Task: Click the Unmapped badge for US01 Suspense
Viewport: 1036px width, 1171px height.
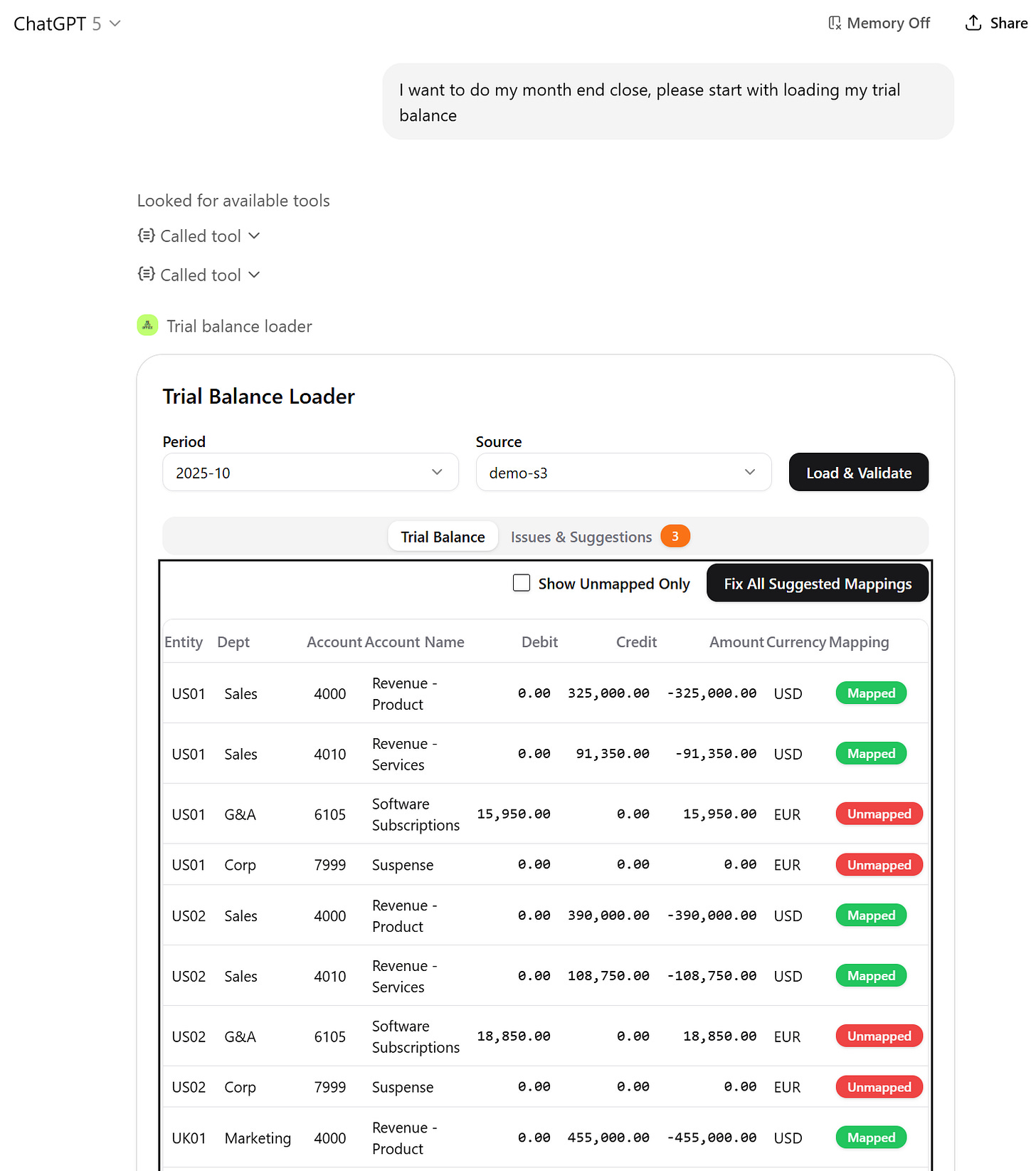Action: (x=879, y=865)
